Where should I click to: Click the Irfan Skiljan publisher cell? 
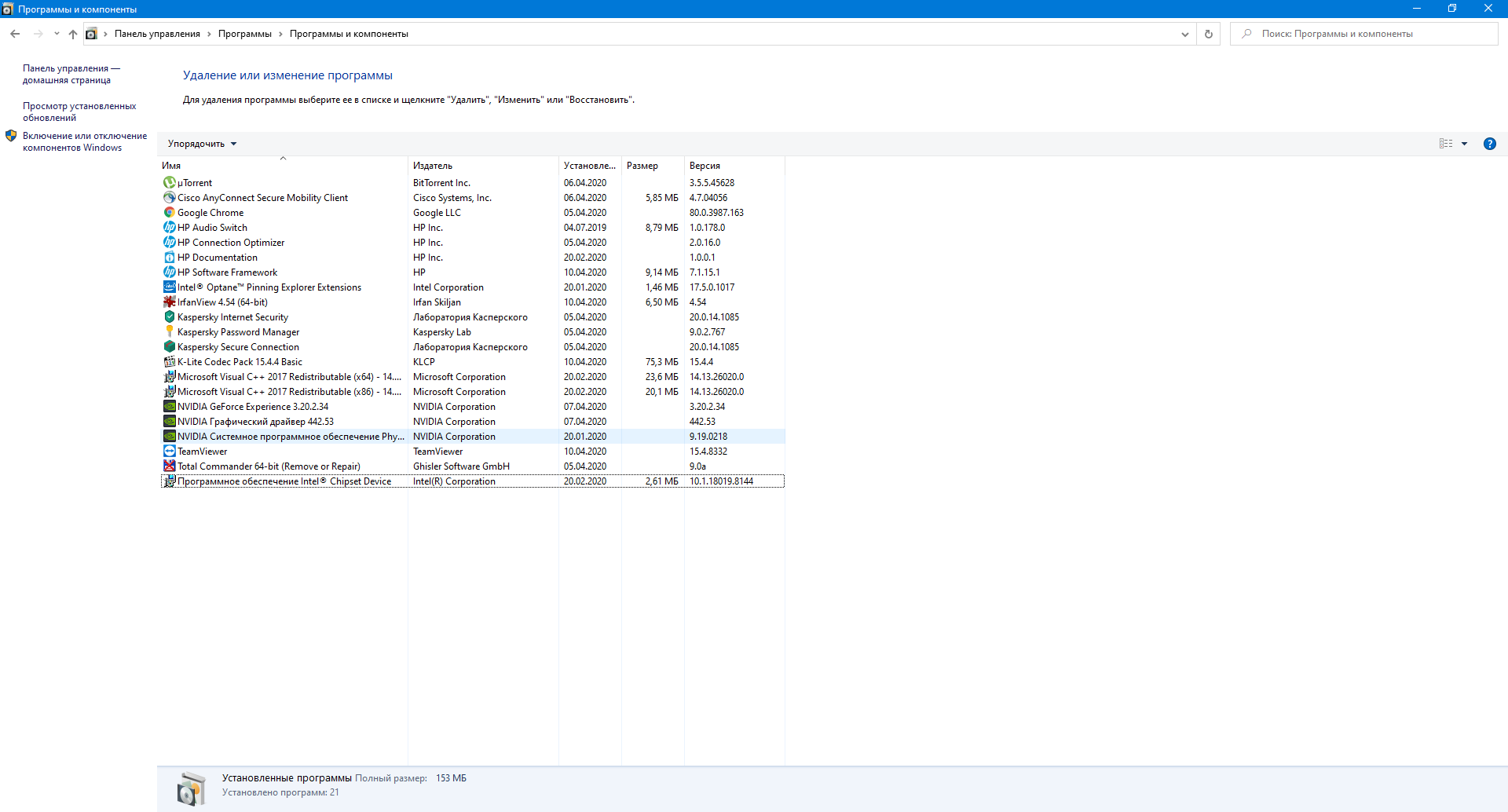point(437,302)
